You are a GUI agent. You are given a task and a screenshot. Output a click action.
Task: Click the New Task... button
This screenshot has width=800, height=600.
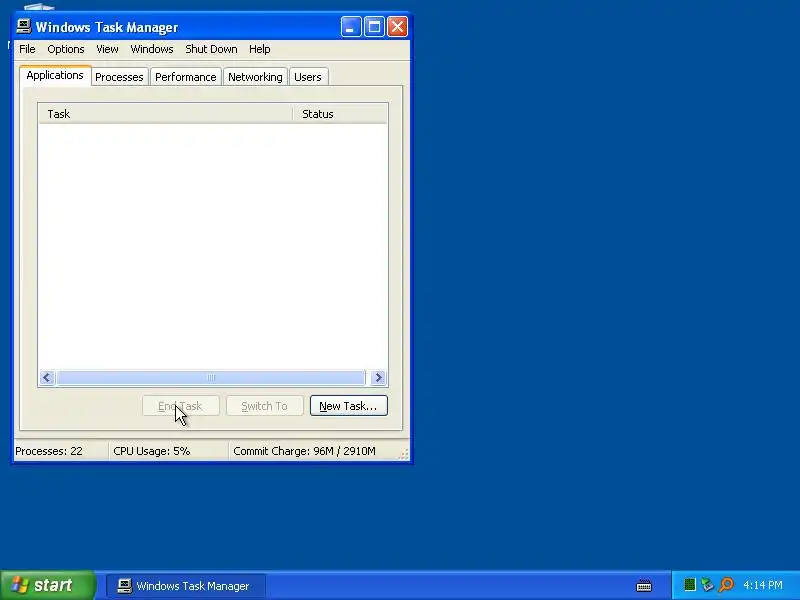click(x=348, y=406)
